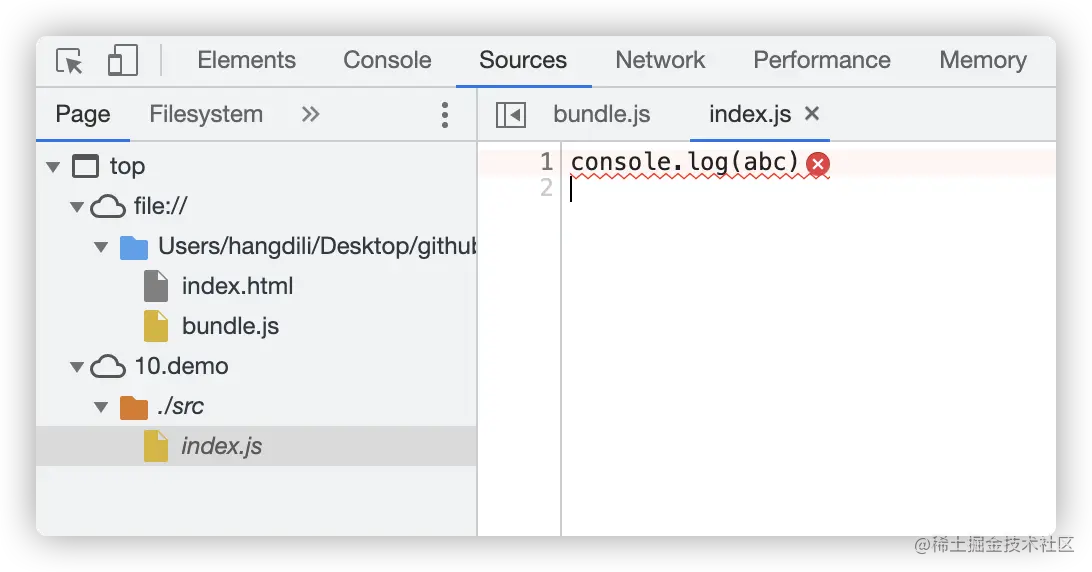This screenshot has width=1092, height=572.
Task: Collapse the Users/hangdili folder arrow
Action: coord(101,247)
